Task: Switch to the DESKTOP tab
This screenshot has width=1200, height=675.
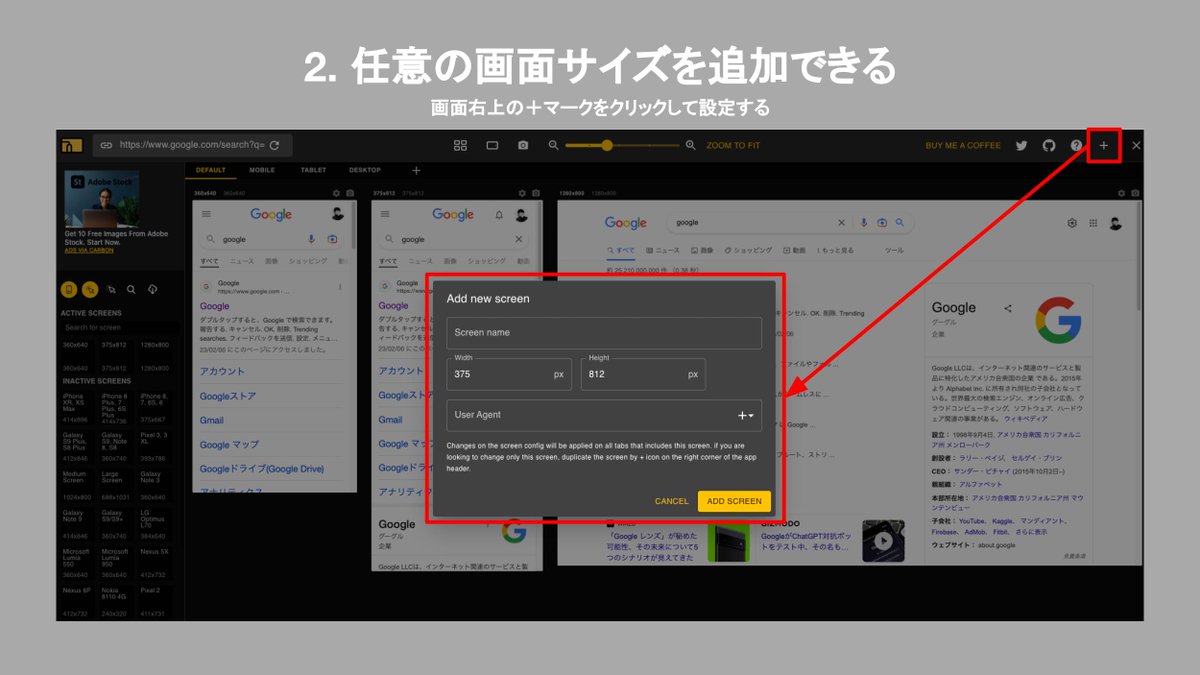Action: click(x=364, y=170)
